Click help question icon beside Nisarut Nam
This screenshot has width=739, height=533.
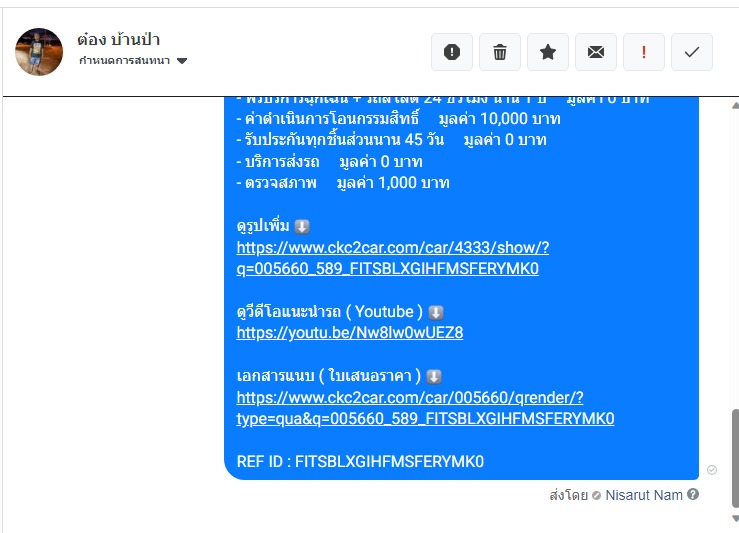click(x=693, y=494)
